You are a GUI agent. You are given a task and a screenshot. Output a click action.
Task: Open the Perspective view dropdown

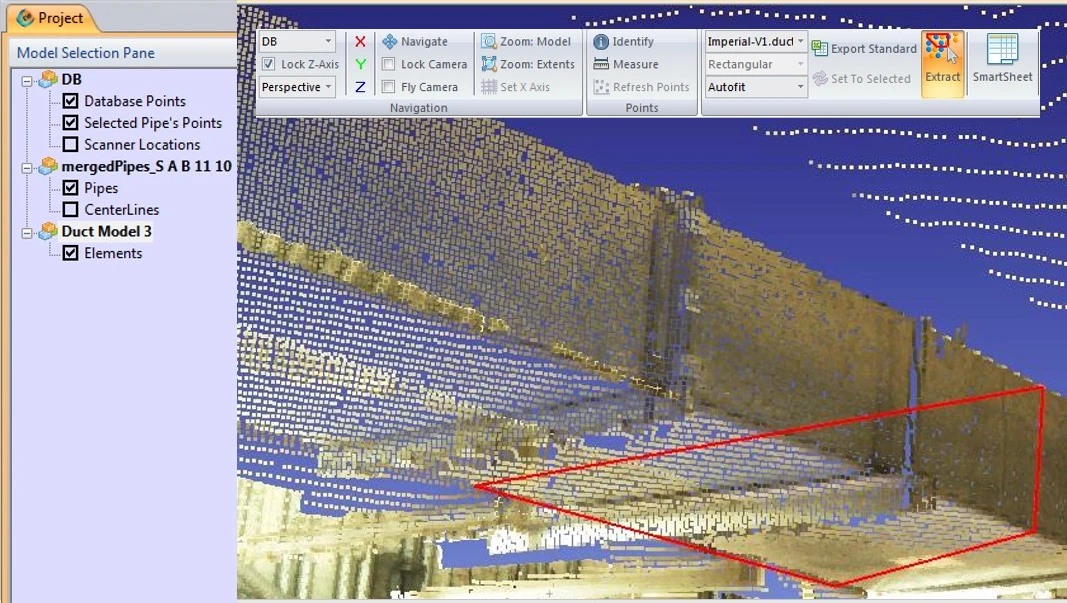(x=297, y=87)
